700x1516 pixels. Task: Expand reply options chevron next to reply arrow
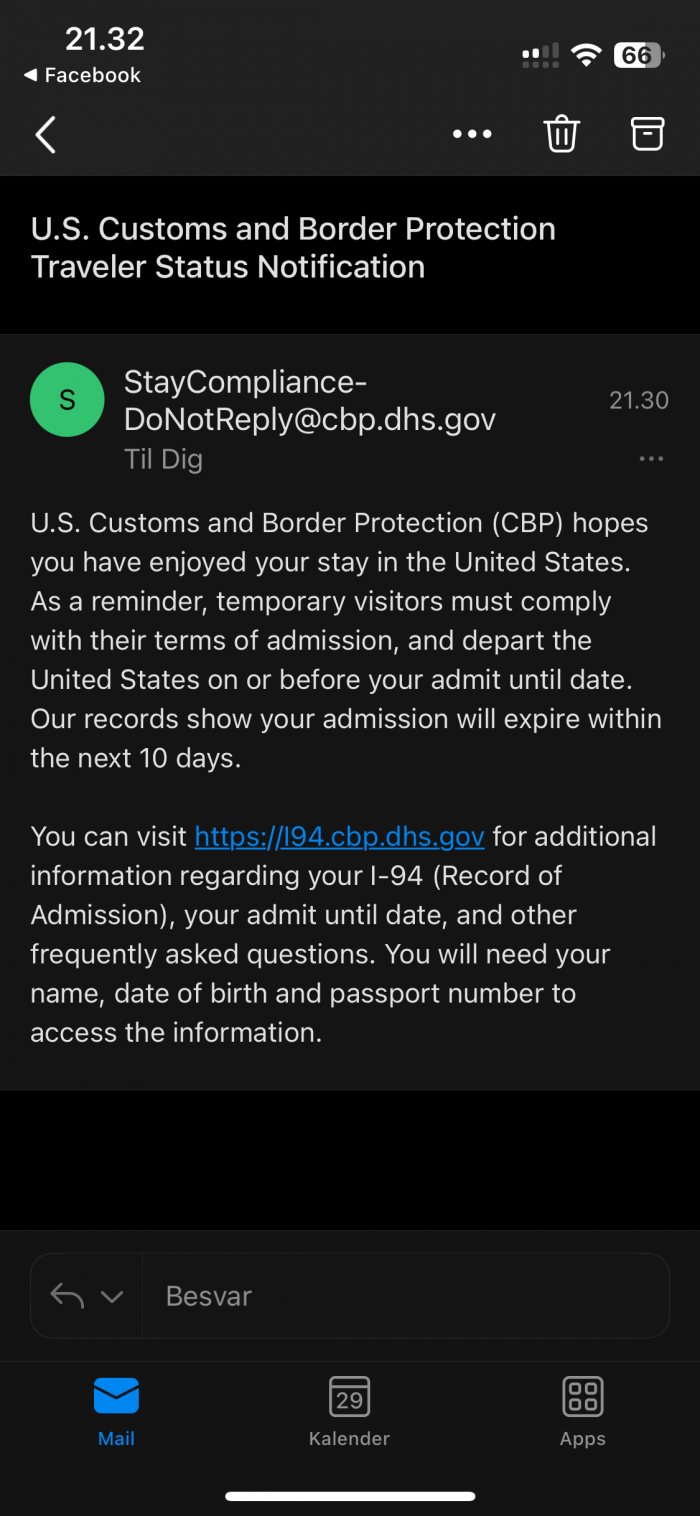coord(112,1296)
